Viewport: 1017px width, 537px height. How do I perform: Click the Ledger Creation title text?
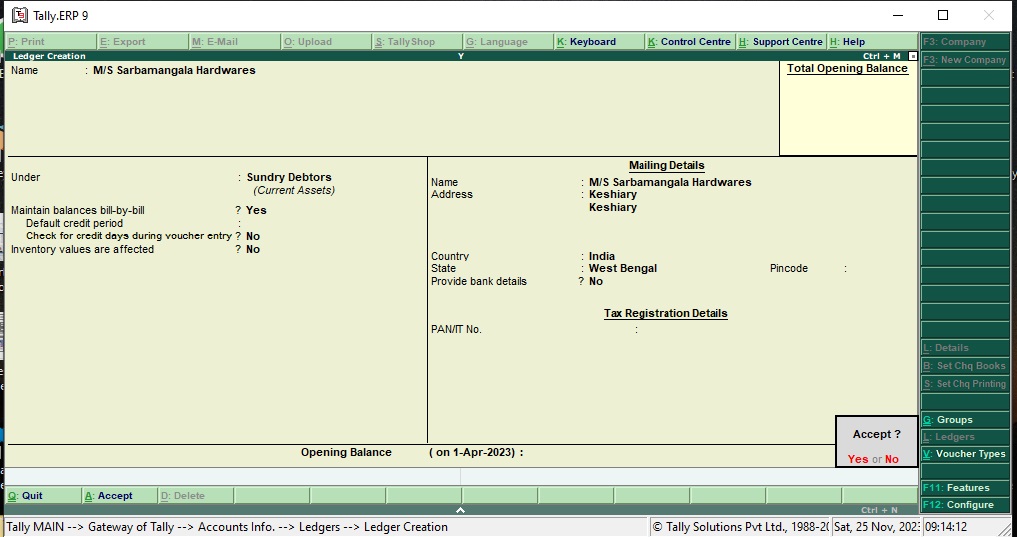coord(49,56)
